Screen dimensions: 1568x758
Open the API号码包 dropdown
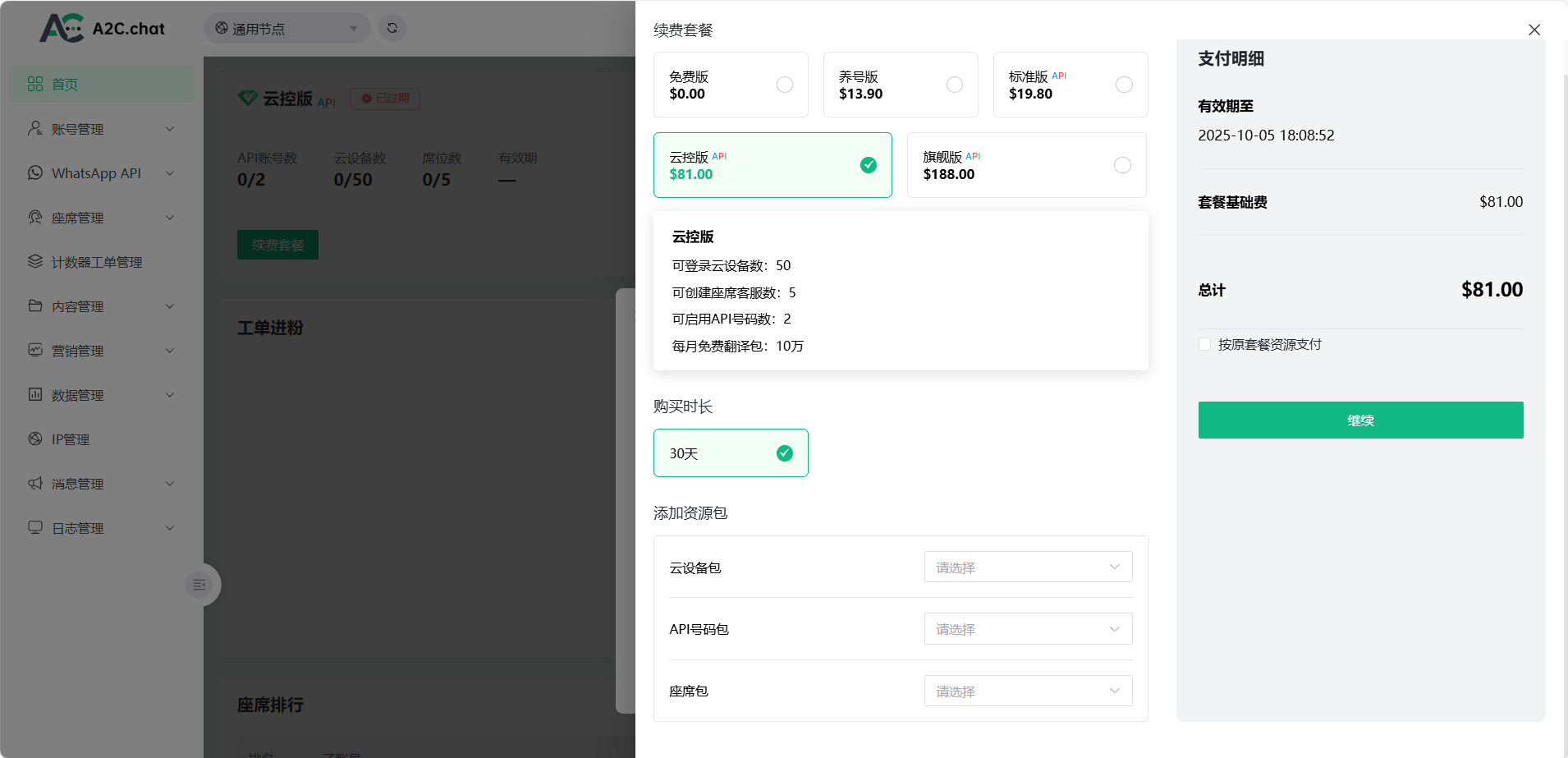pos(1028,629)
